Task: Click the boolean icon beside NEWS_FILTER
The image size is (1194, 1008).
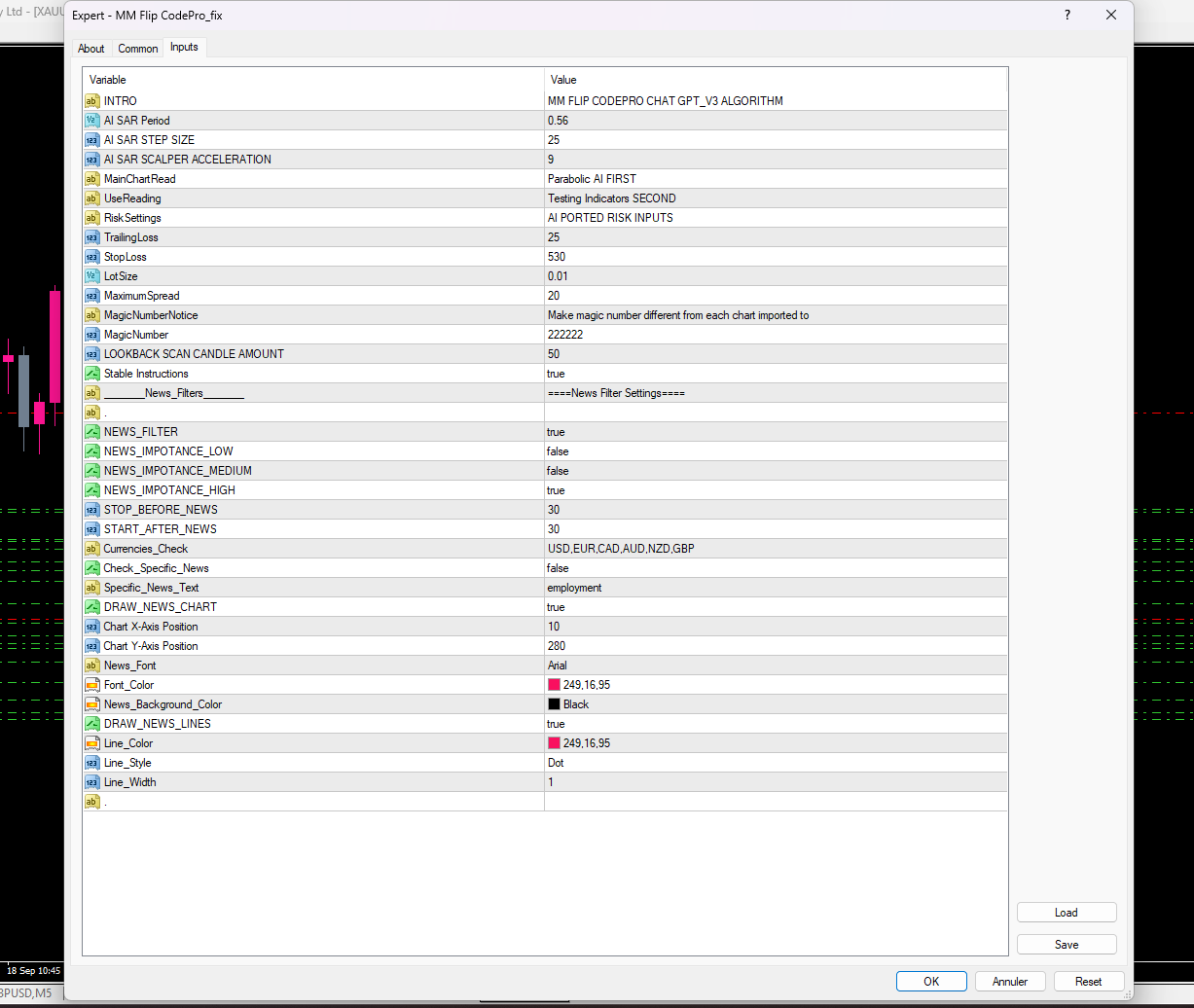Action: [91, 432]
